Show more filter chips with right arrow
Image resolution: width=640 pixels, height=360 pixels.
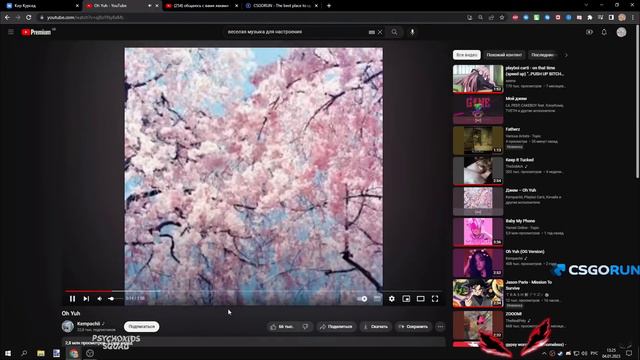click(566, 55)
